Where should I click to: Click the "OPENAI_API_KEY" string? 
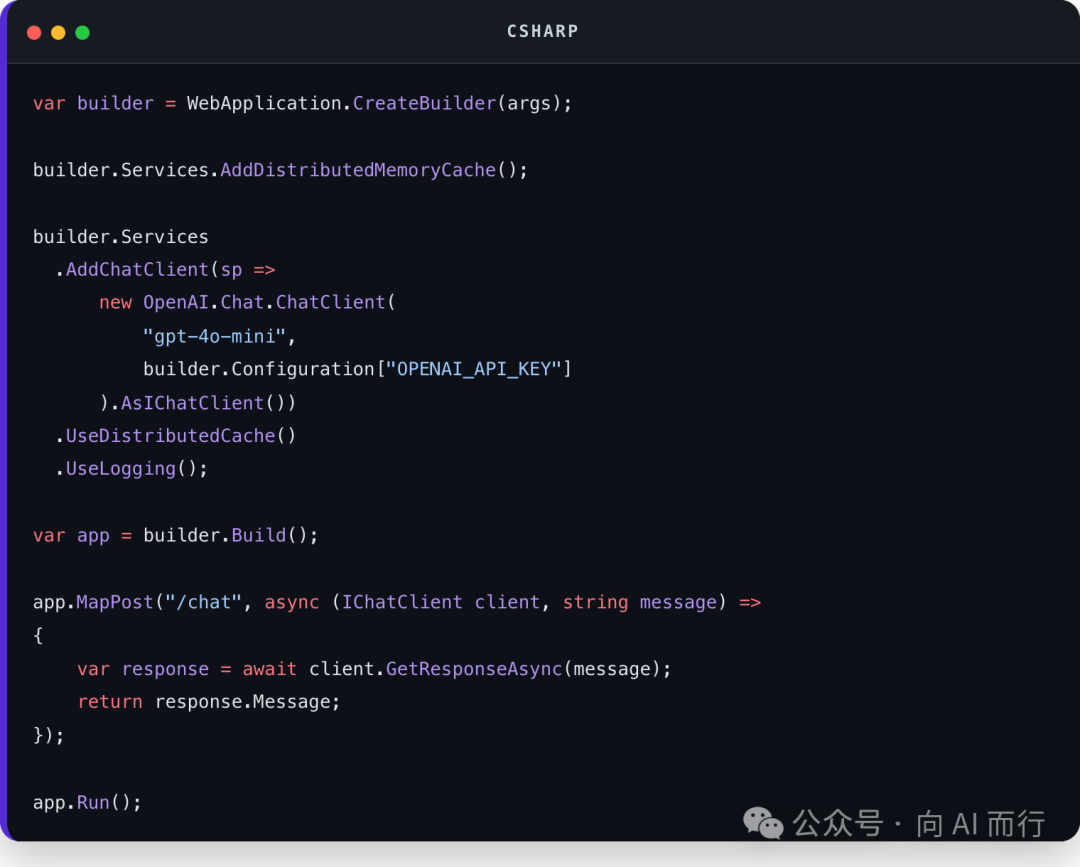(473, 369)
